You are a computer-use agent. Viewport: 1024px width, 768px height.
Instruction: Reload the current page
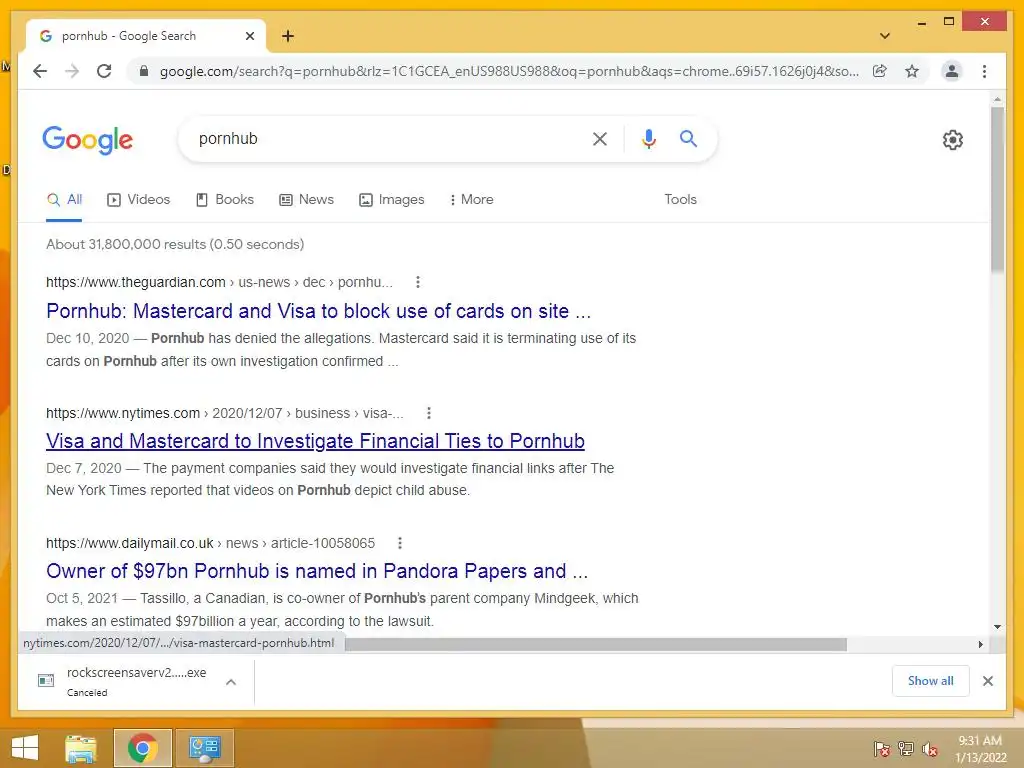point(104,71)
